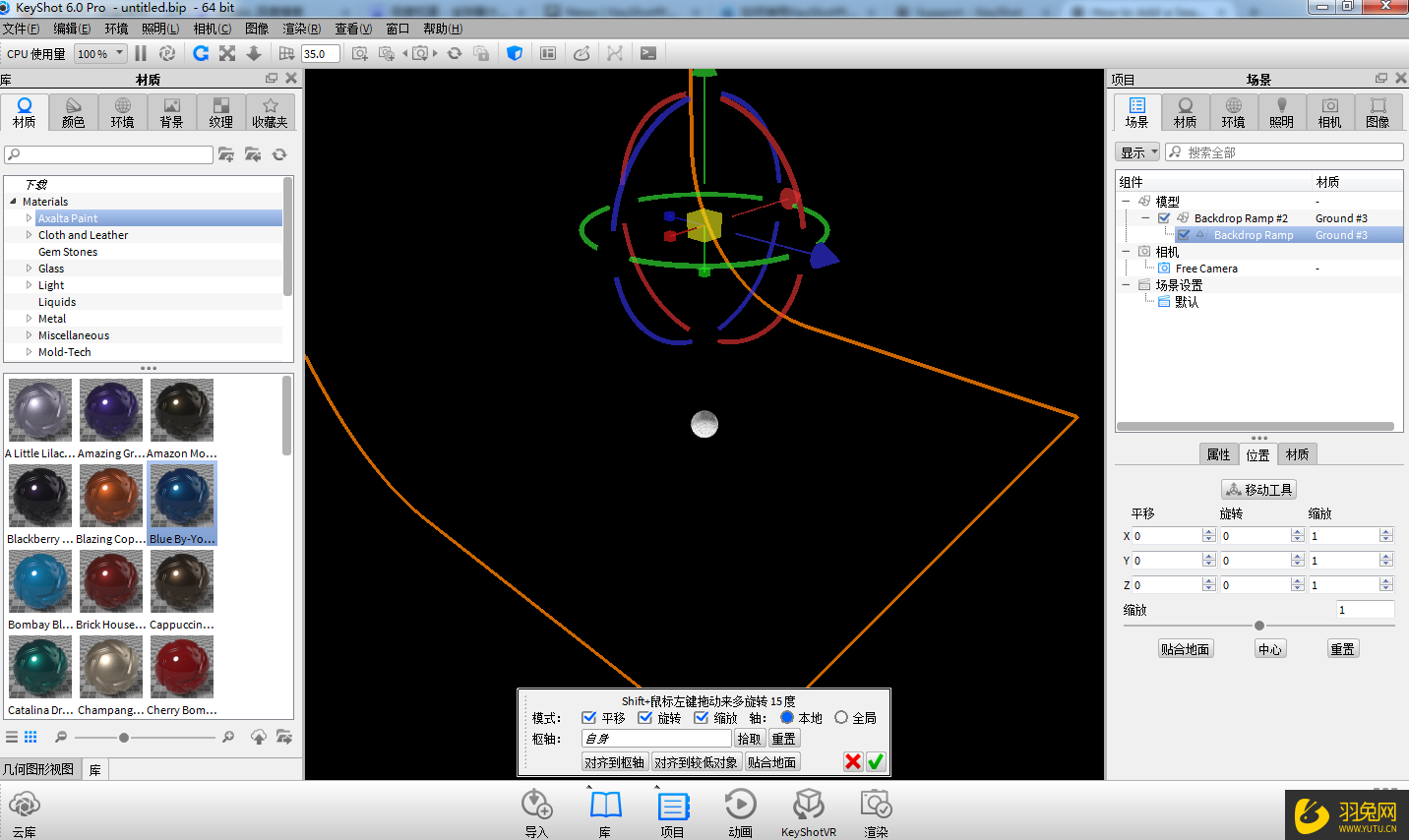This screenshot has height=840, width=1409.
Task: Switch to the 纹理 textures library tab
Action: (x=220, y=113)
